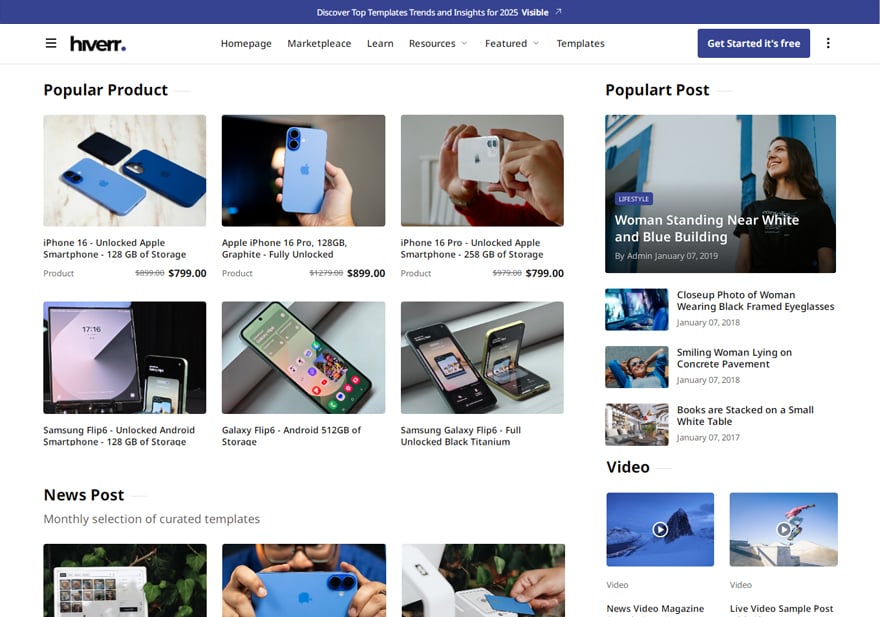
Task: Click the arrow icon in top banner
Action: point(558,12)
